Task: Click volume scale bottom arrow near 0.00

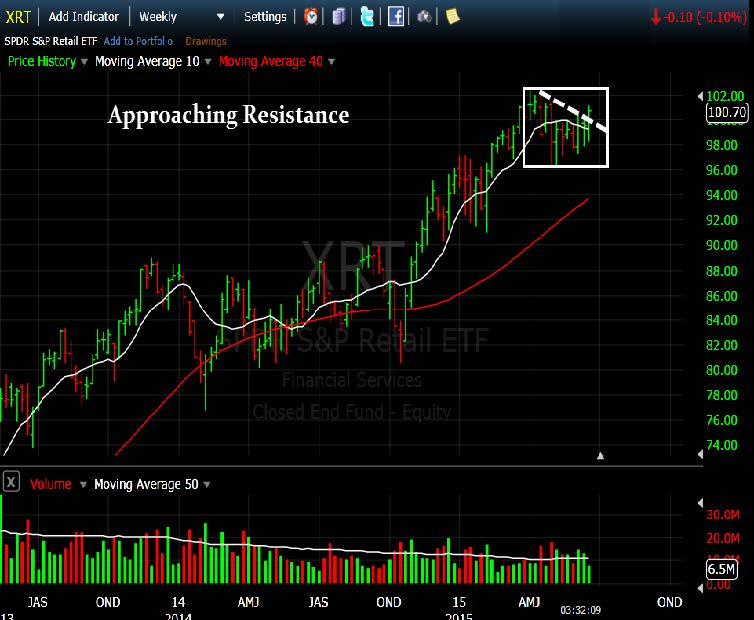Action: pos(700,587)
